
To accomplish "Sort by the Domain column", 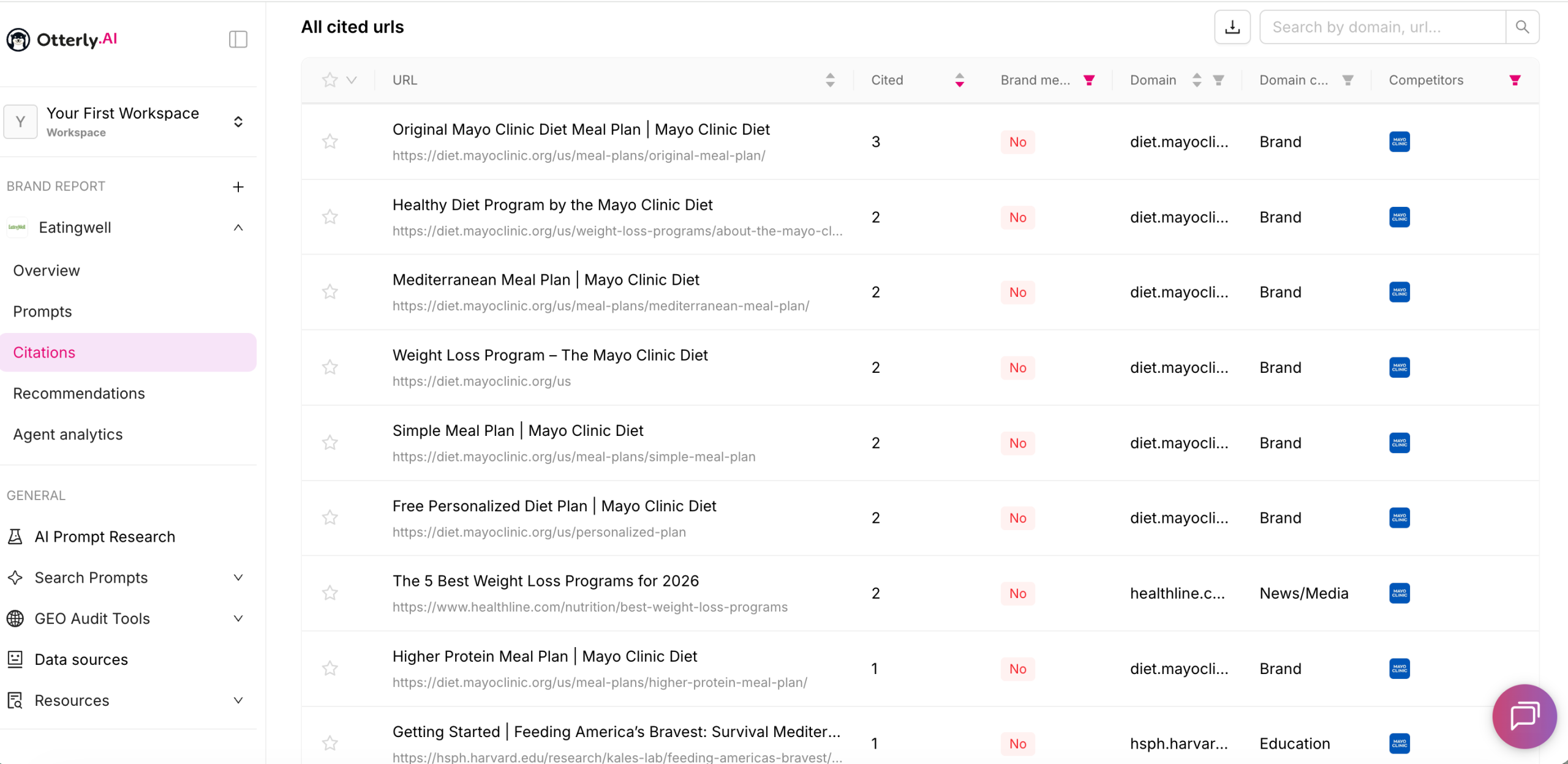I will click(1197, 80).
